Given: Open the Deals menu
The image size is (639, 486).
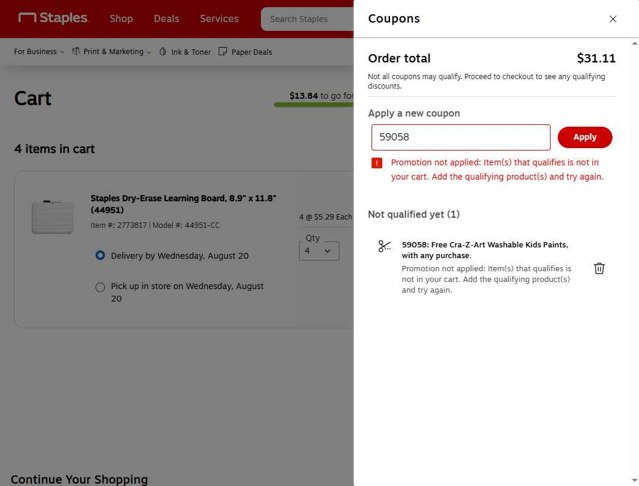Looking at the screenshot, I should [x=166, y=19].
